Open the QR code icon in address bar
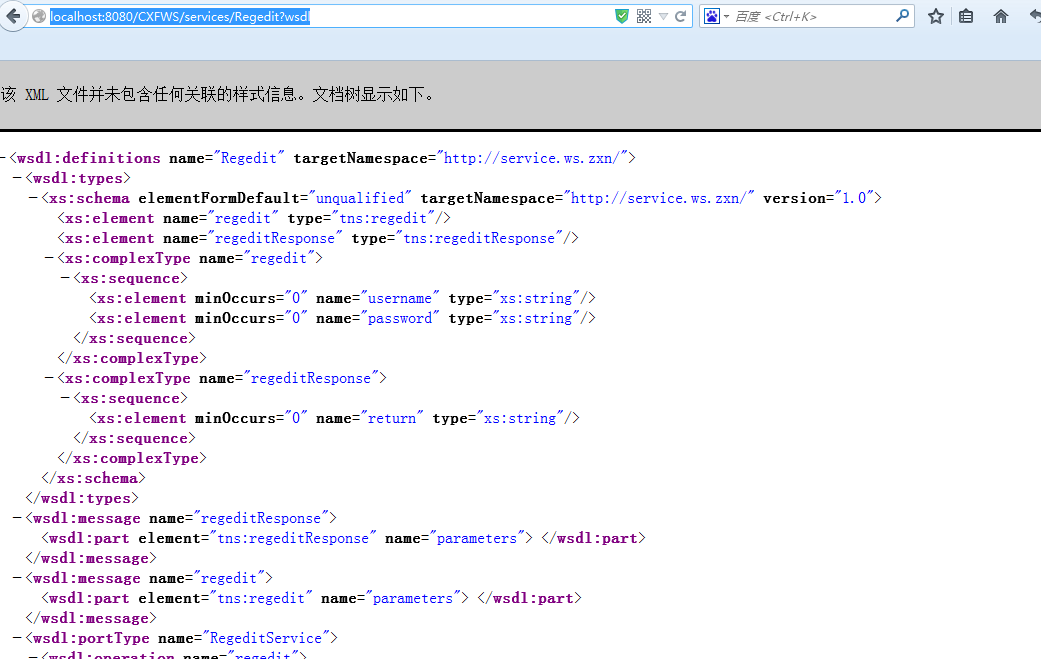The image size is (1041, 659). pos(643,17)
